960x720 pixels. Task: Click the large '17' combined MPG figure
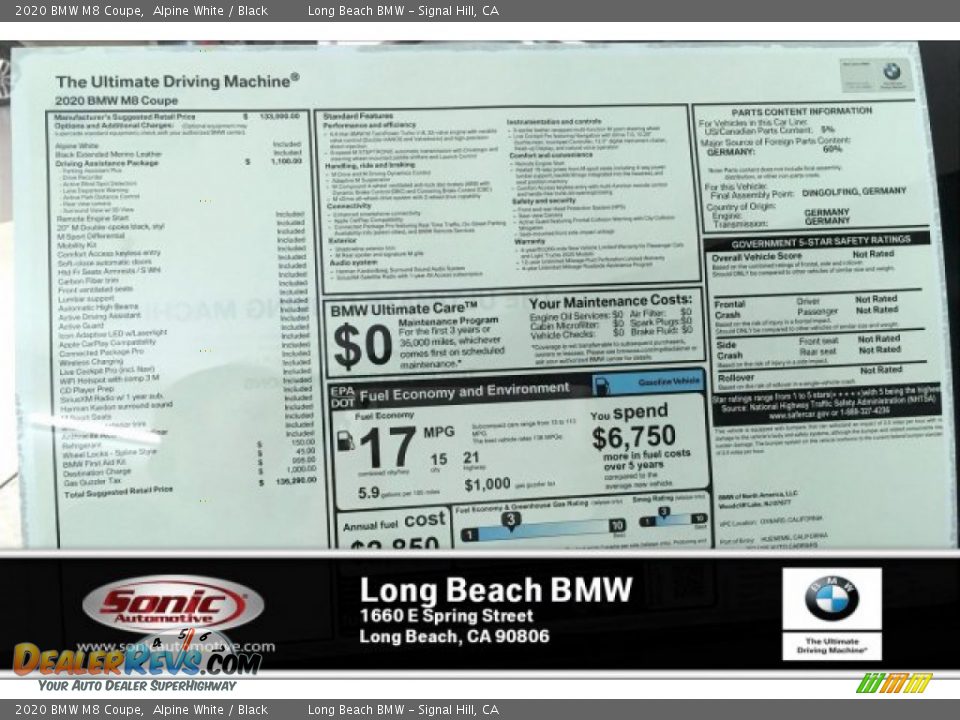click(388, 447)
